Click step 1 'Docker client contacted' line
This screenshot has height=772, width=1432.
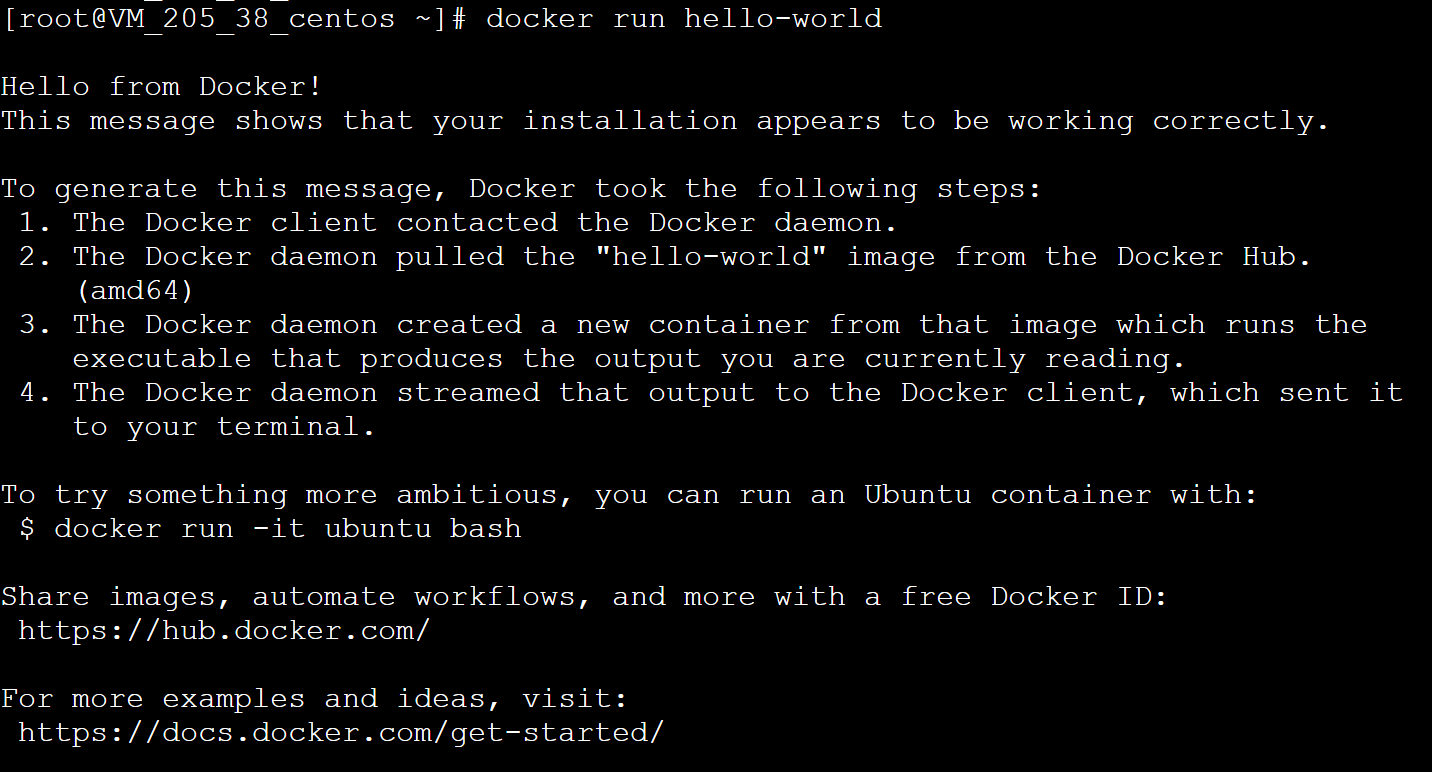point(459,223)
